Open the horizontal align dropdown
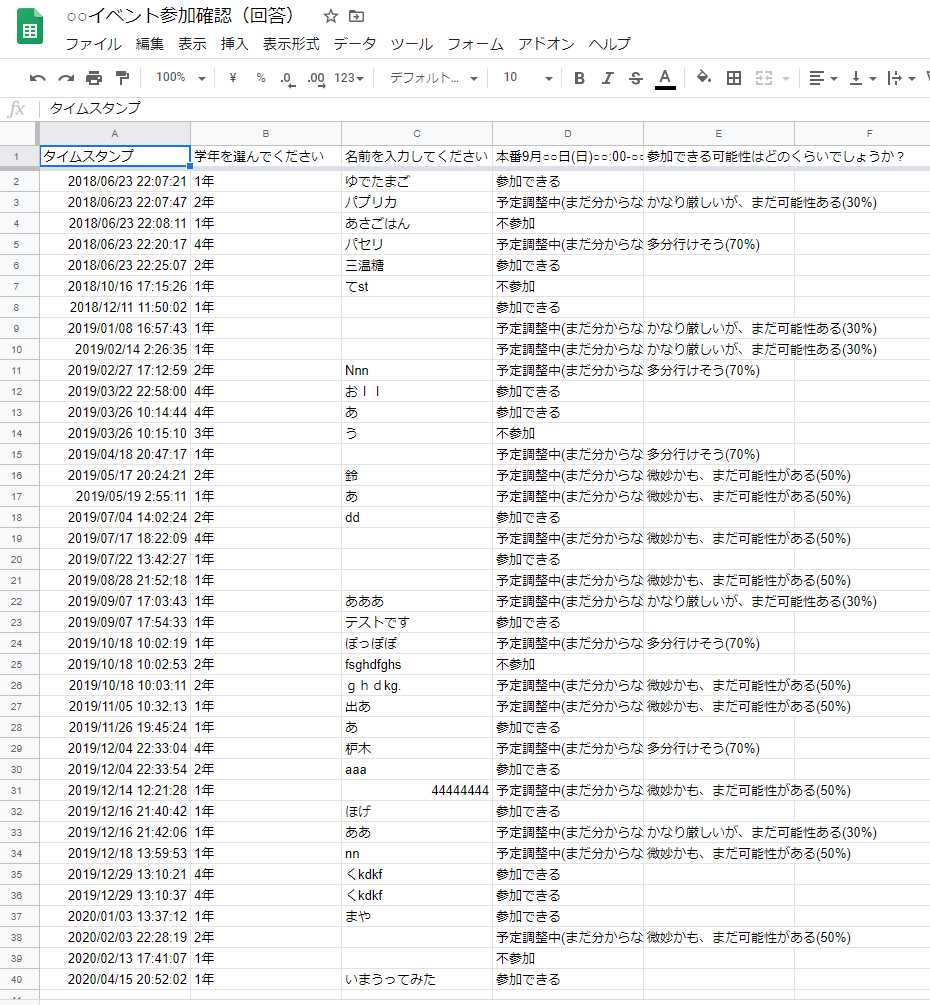Image resolution: width=930 pixels, height=1005 pixels. (x=823, y=78)
